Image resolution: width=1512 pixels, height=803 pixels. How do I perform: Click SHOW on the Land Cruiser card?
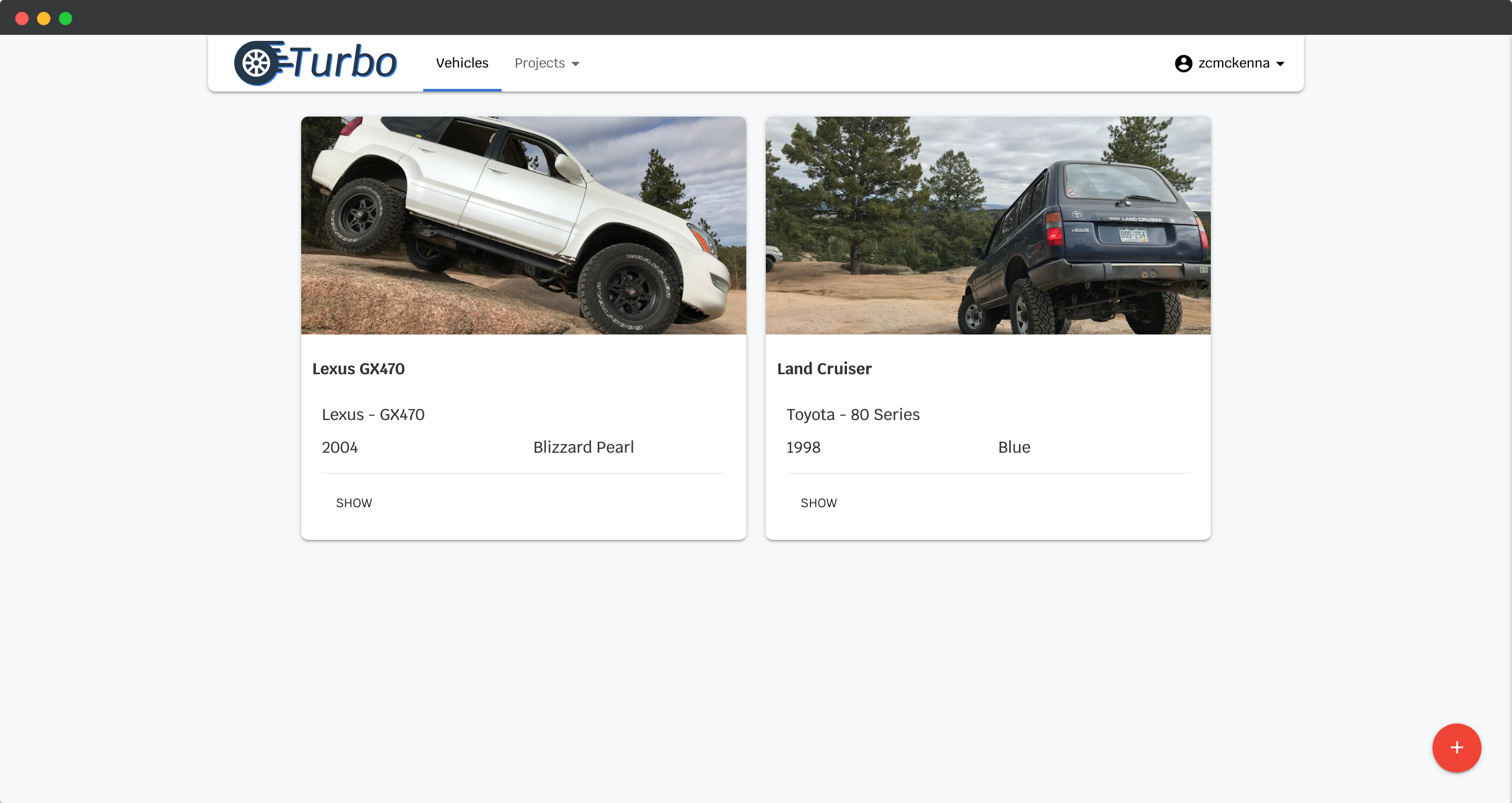coord(819,502)
